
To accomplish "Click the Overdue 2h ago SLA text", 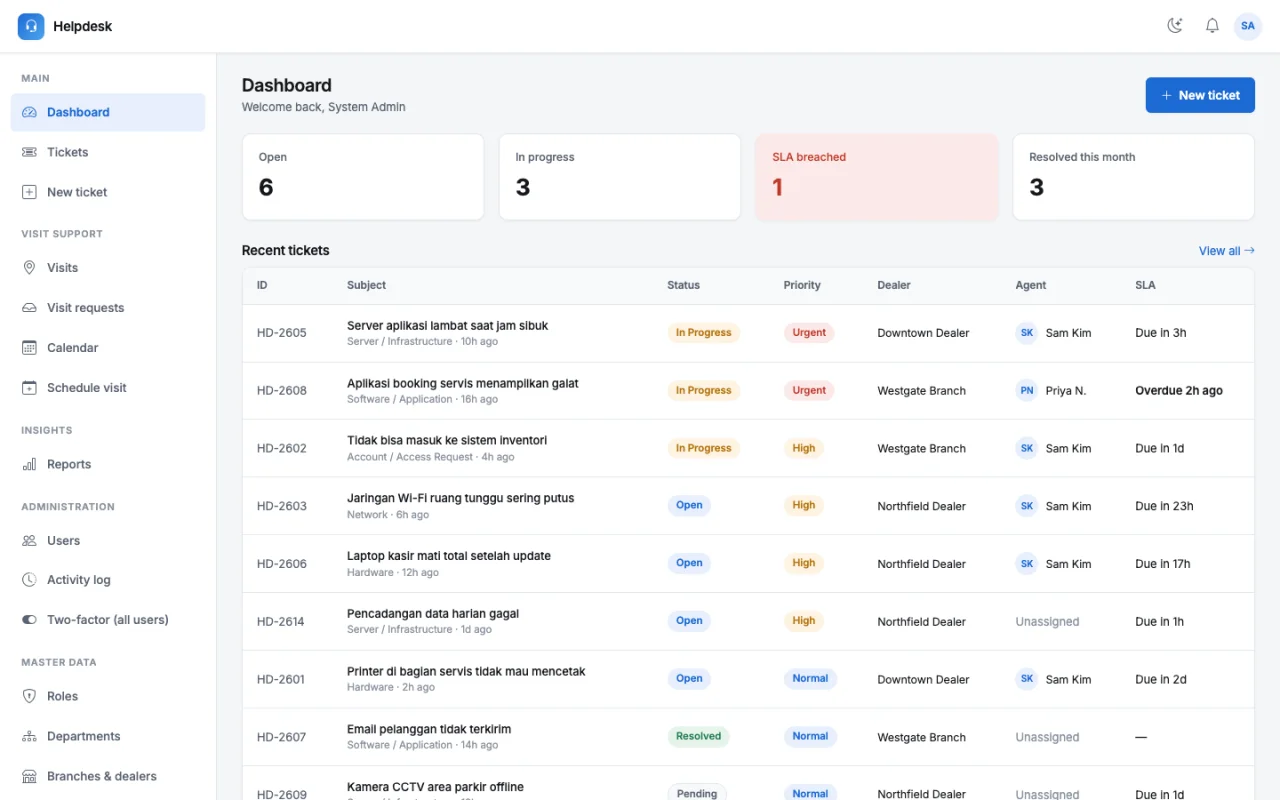I will pos(1179,391).
